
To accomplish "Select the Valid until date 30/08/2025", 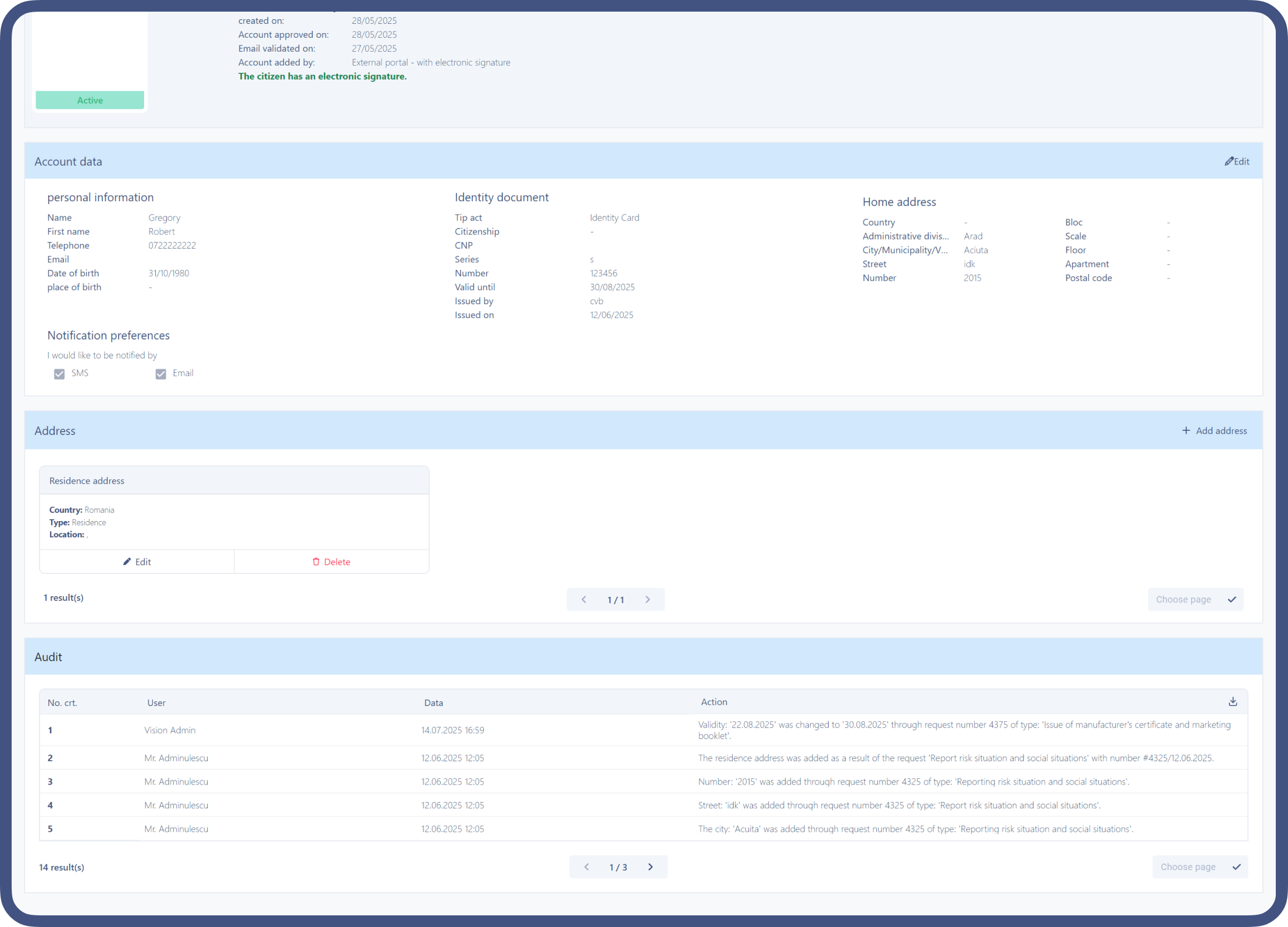I will (x=612, y=287).
